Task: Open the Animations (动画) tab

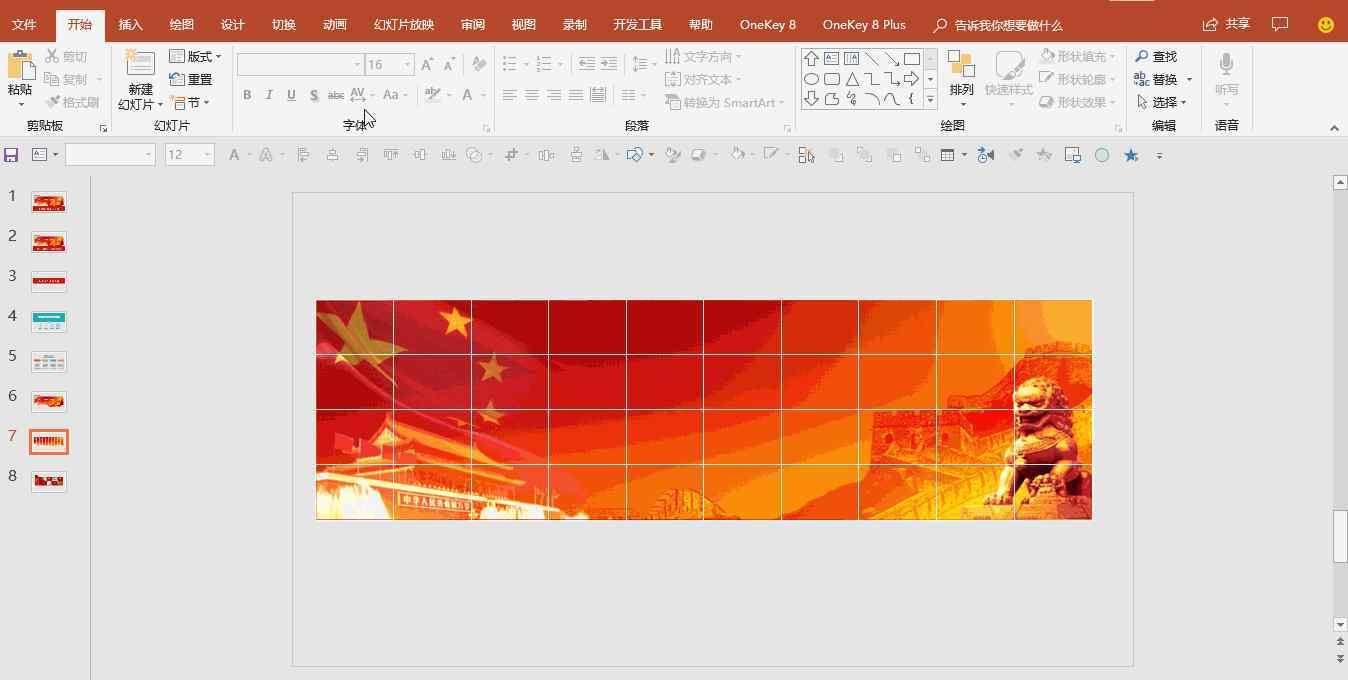Action: coord(334,24)
